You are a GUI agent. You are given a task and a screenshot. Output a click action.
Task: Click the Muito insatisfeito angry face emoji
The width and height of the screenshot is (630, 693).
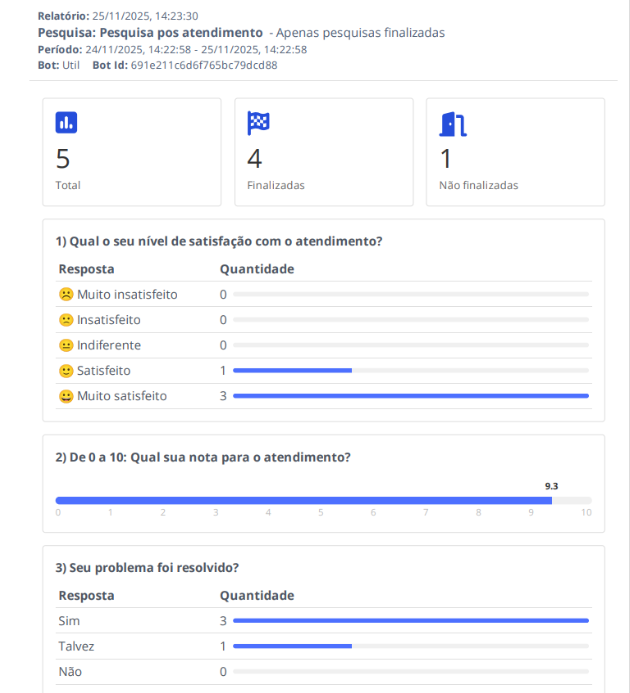(66, 295)
